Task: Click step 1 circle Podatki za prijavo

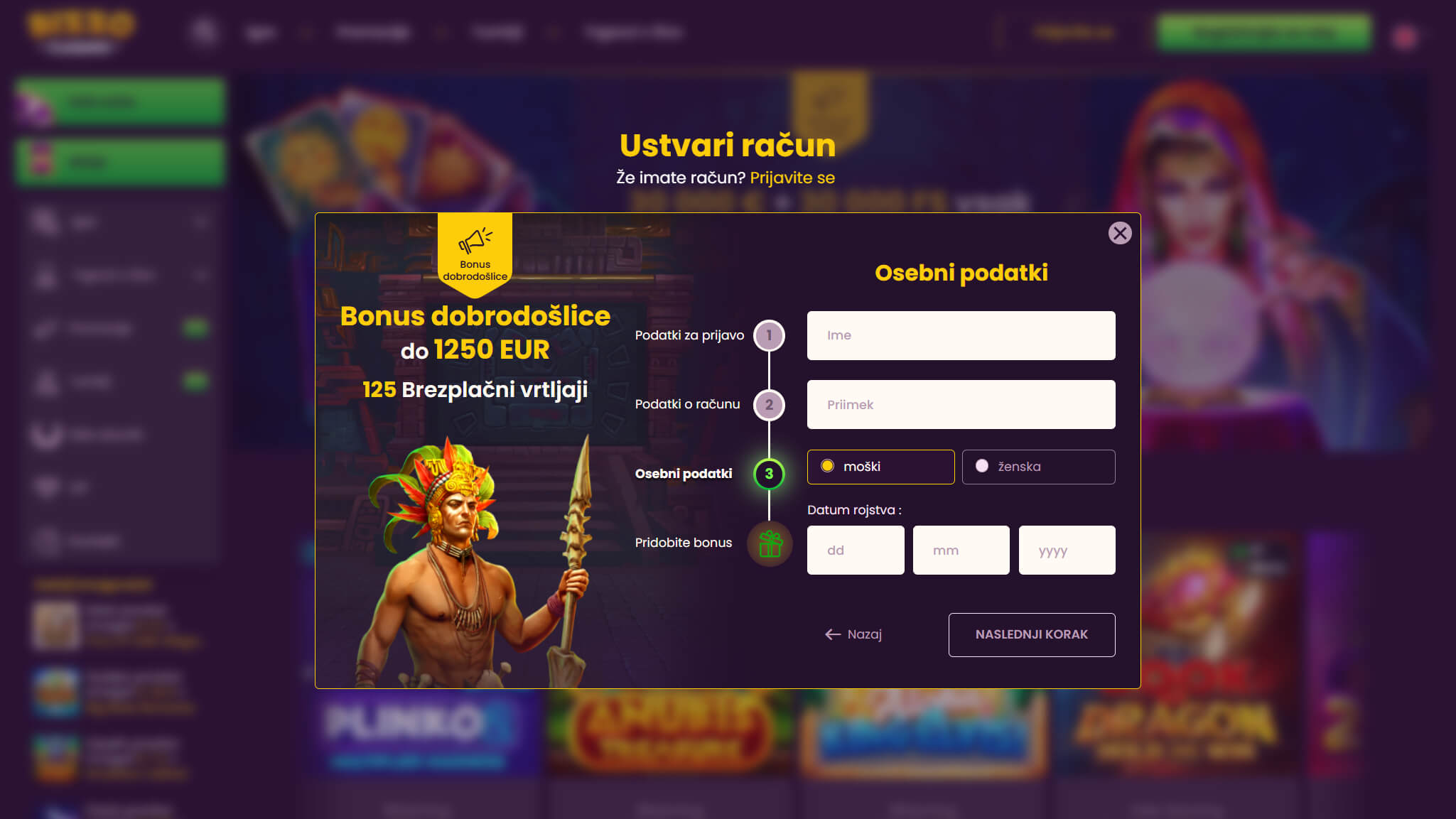Action: [769, 335]
